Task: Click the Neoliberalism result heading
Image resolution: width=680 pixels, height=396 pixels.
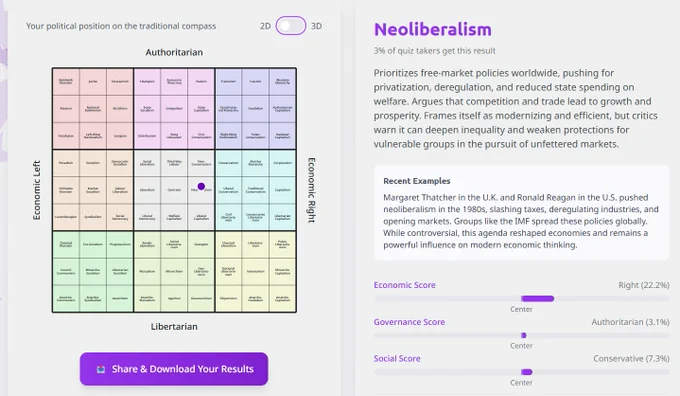Action: tap(433, 29)
